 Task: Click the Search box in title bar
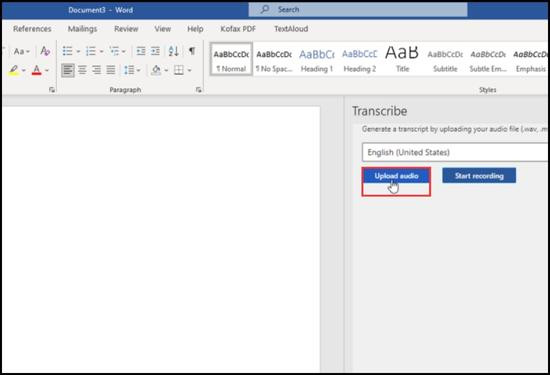click(358, 9)
